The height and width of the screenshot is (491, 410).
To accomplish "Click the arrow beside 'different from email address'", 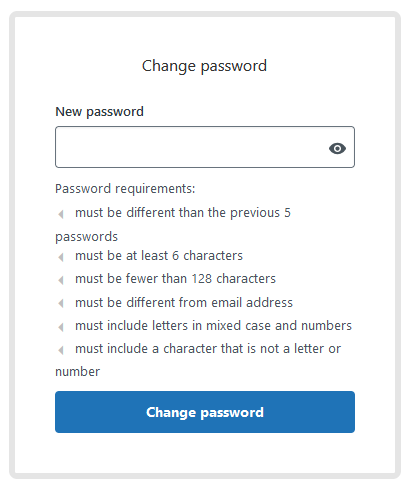I will click(x=61, y=303).
